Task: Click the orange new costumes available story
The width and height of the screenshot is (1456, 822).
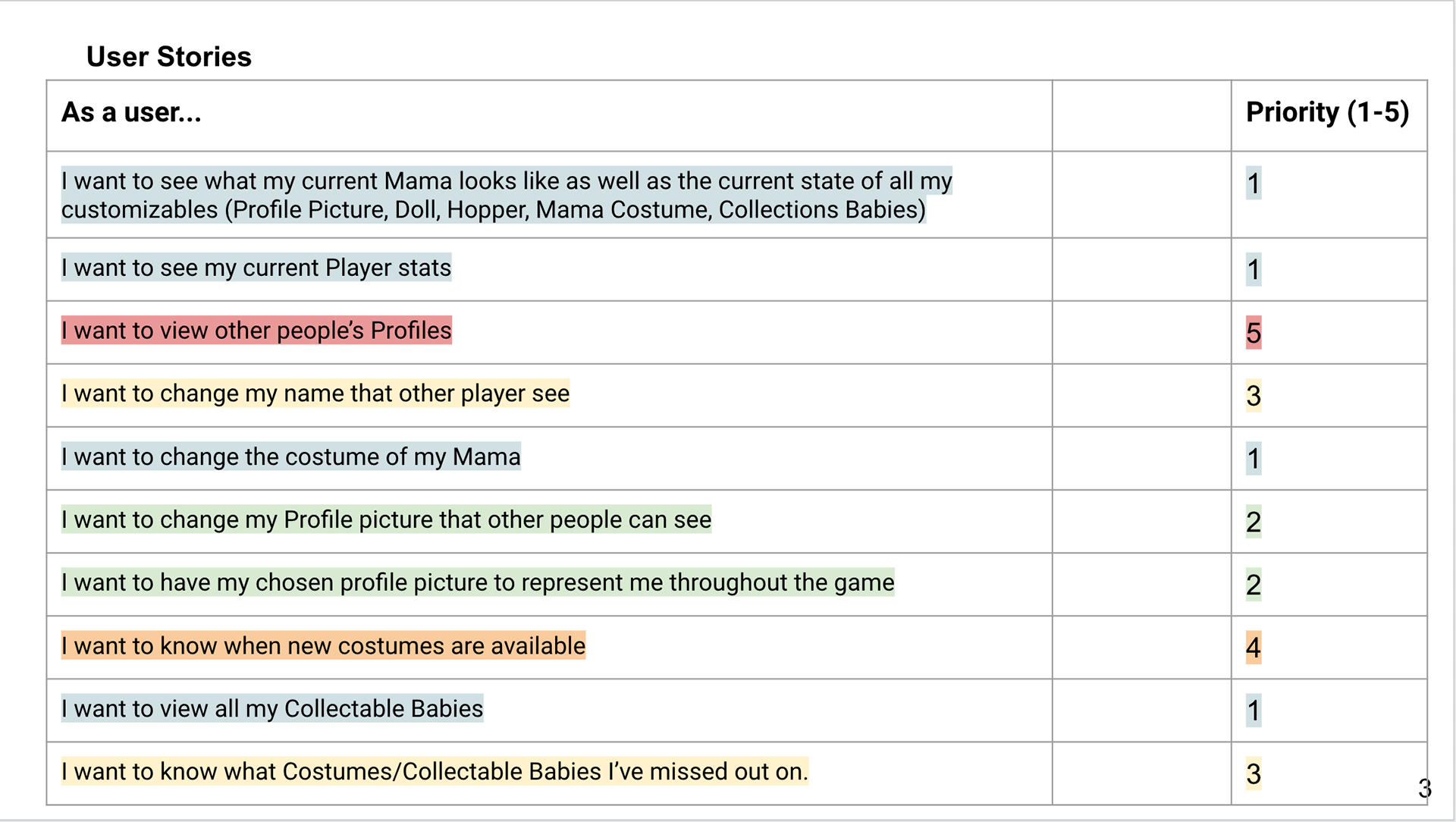Action: tap(324, 645)
